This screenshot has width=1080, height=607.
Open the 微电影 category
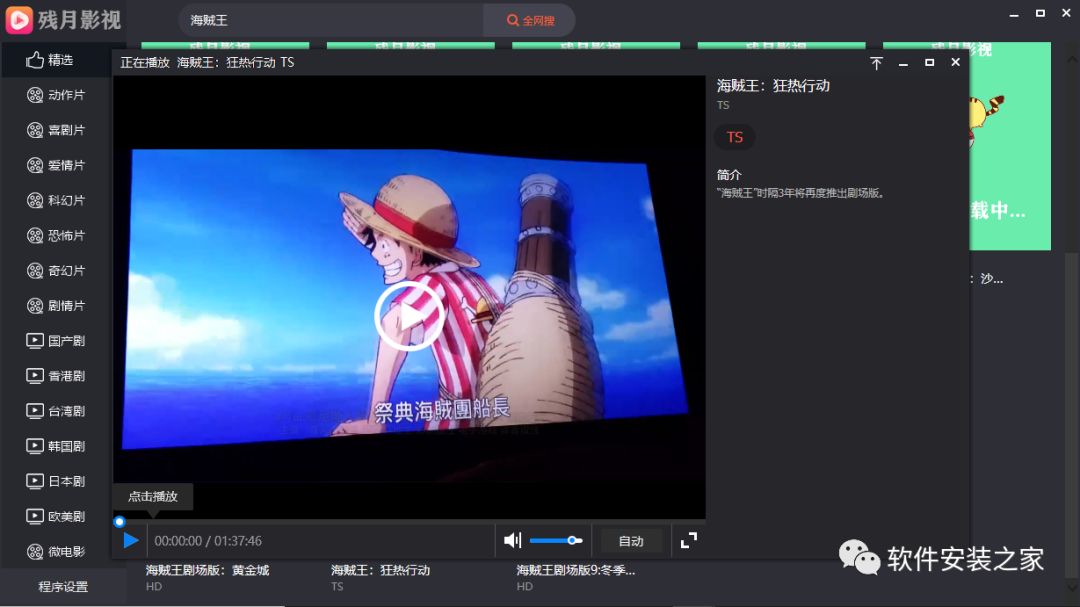click(55, 552)
